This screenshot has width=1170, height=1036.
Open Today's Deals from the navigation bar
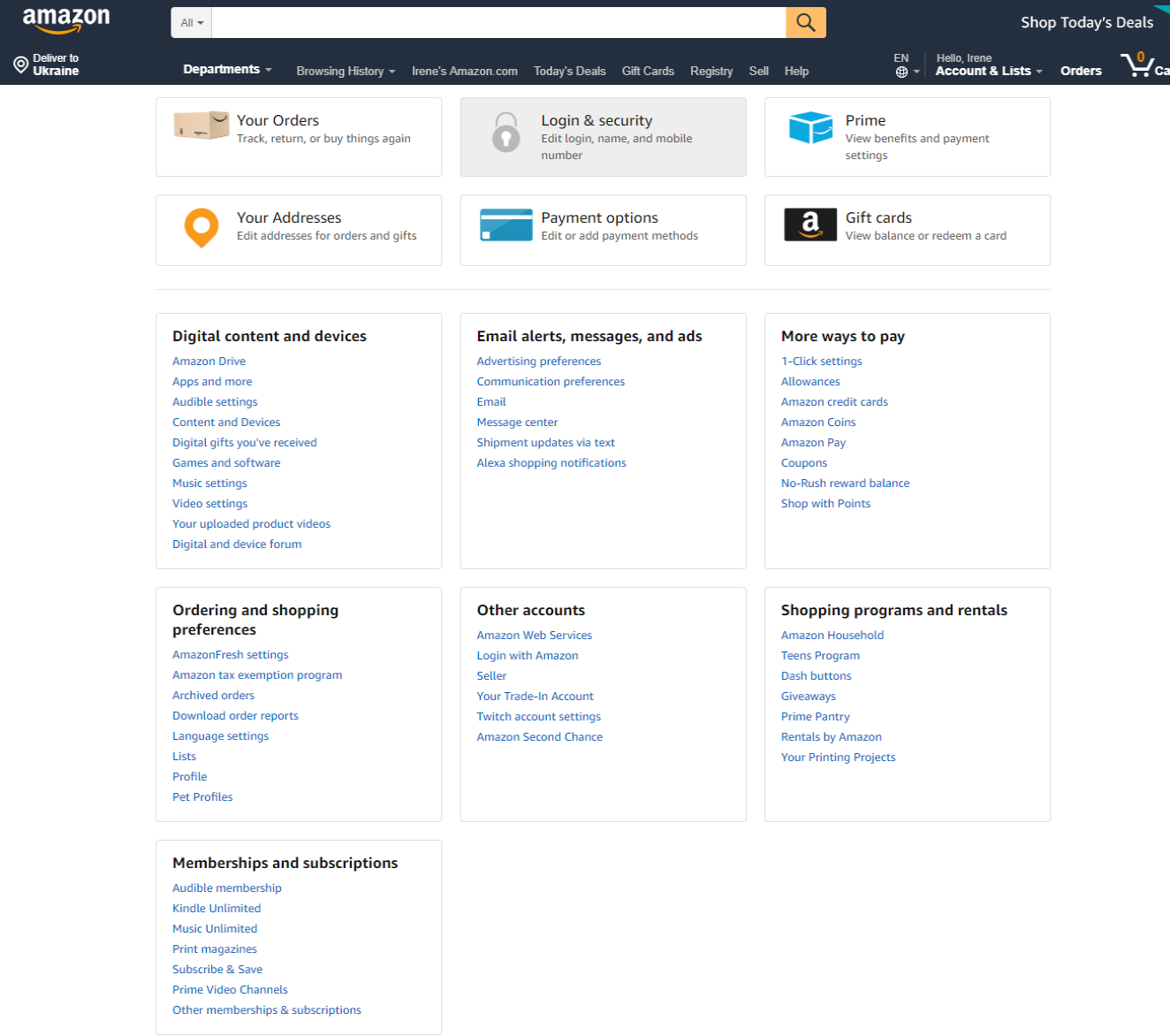[569, 70]
